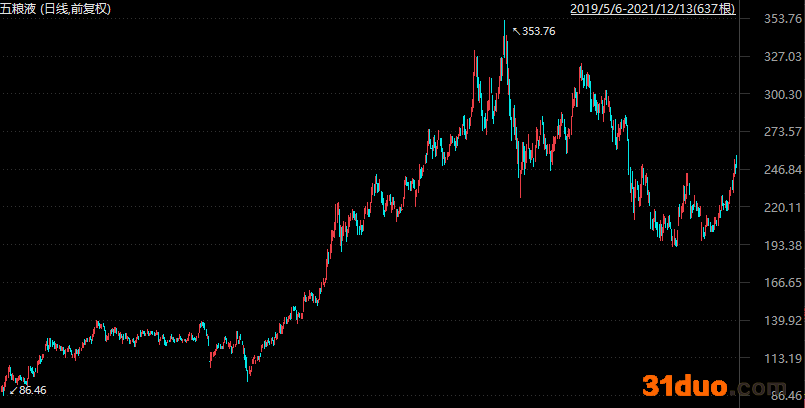Click the 86.46 low price marker label
Screen dimensions: 805x408
(x=32, y=390)
